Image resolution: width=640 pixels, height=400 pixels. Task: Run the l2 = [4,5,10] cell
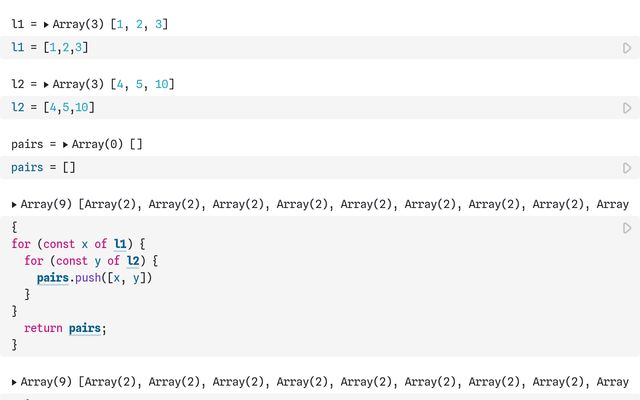(x=627, y=108)
